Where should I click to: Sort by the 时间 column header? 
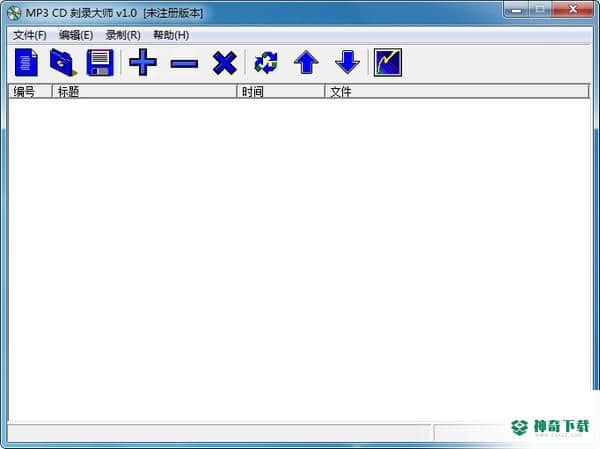click(x=281, y=91)
